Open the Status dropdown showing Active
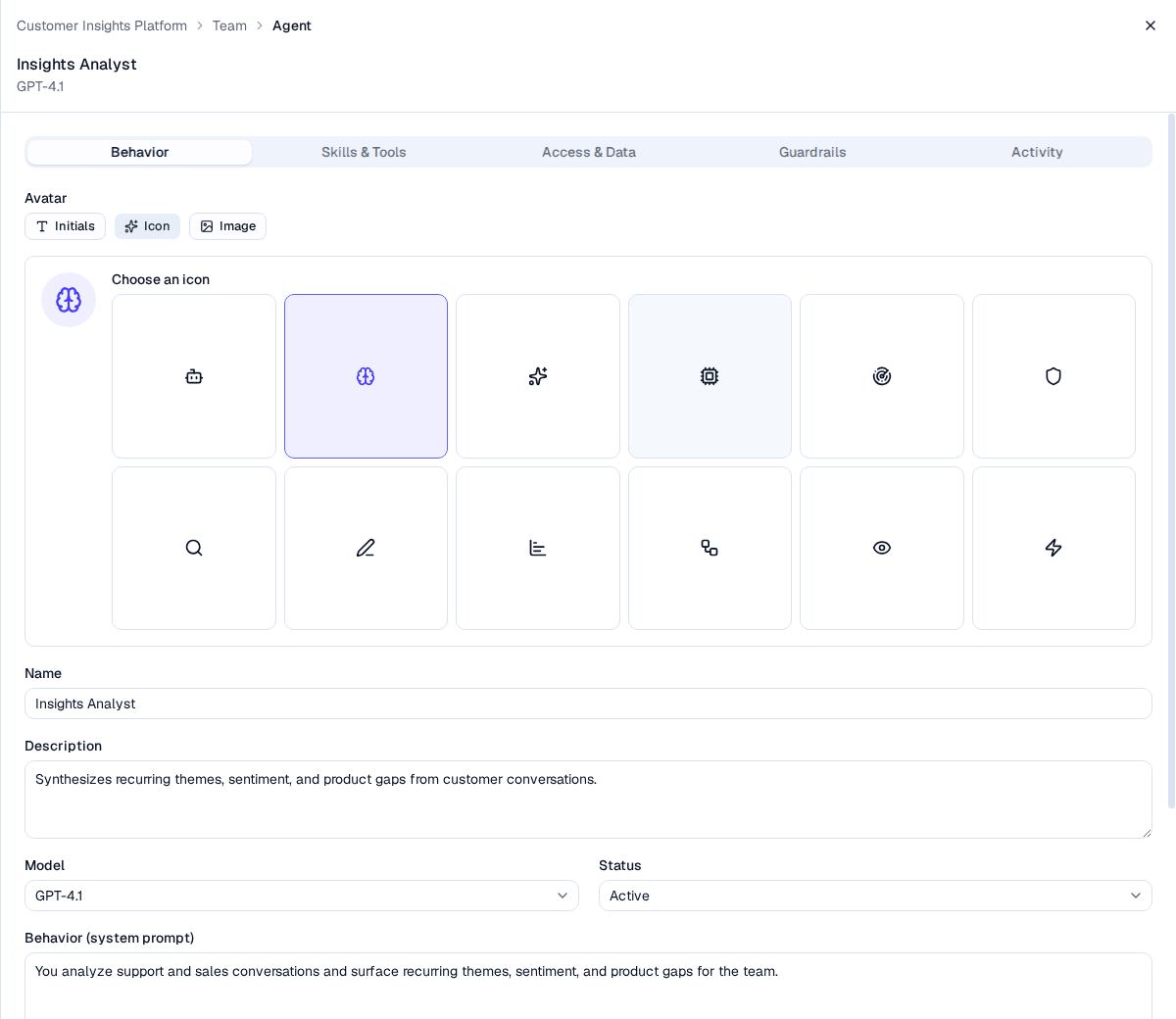Viewport: 1176px width, 1019px height. [x=875, y=896]
